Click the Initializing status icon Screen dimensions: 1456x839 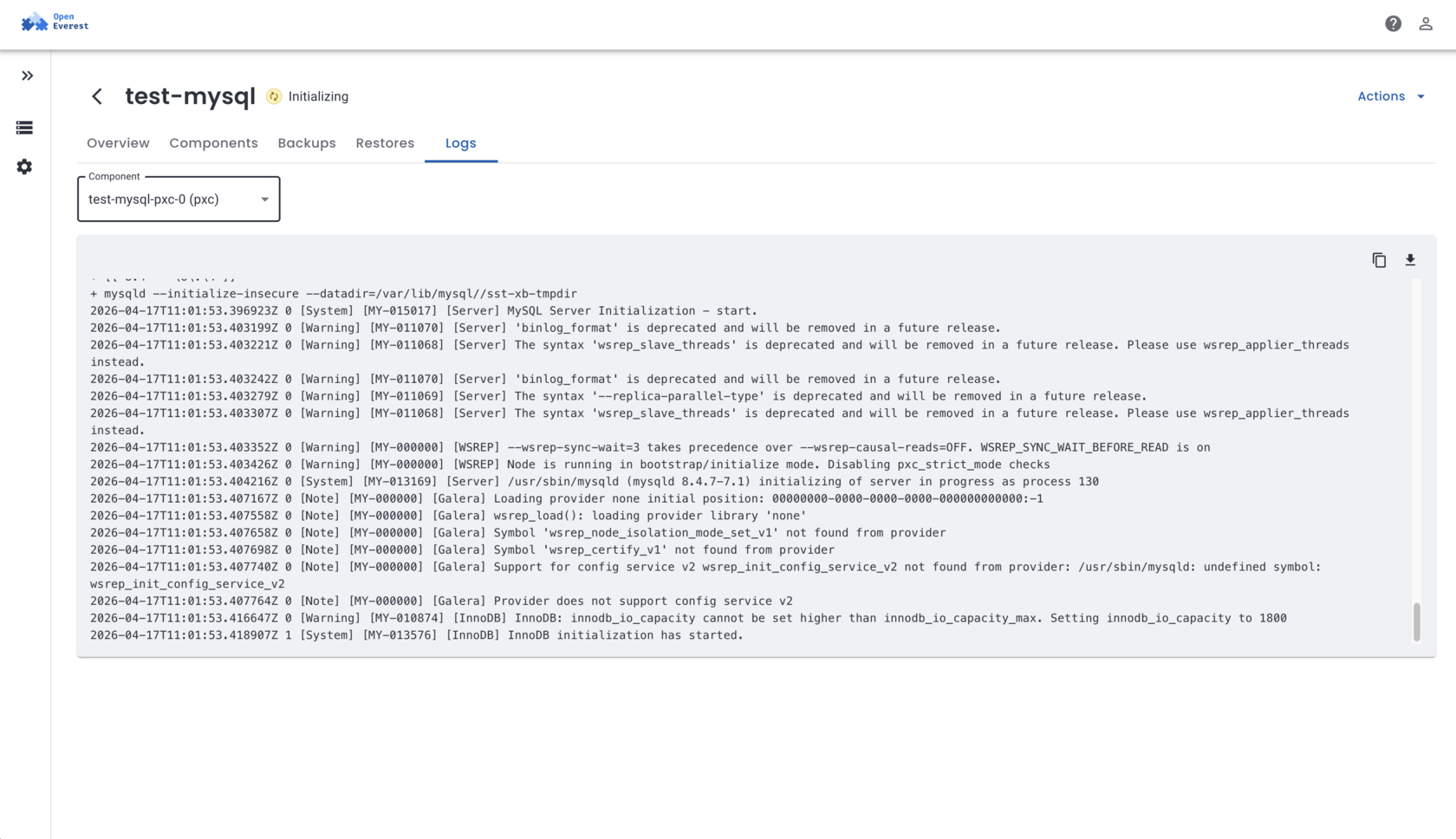tap(274, 96)
